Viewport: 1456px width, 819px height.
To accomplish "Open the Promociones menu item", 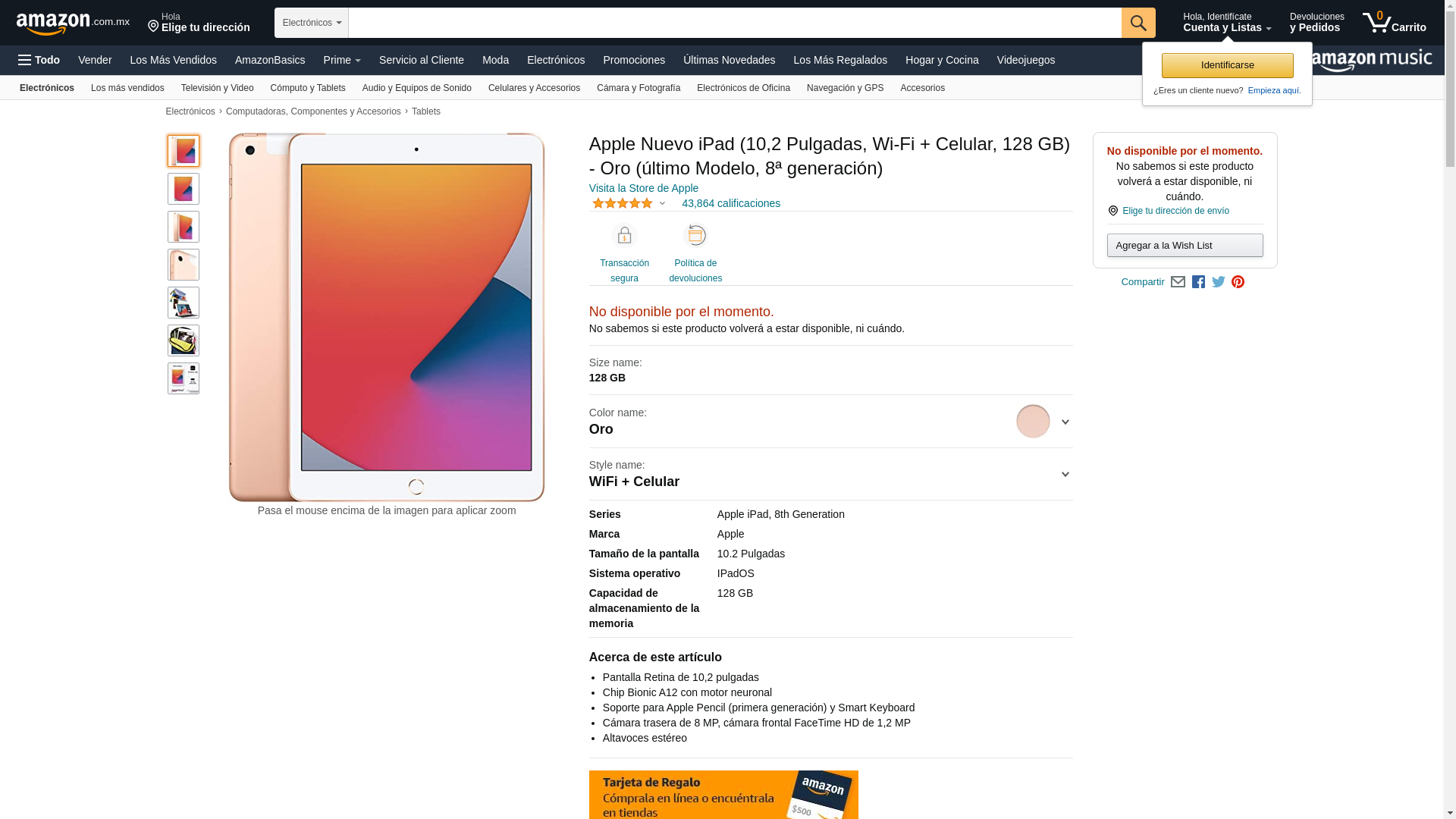I will [x=634, y=60].
